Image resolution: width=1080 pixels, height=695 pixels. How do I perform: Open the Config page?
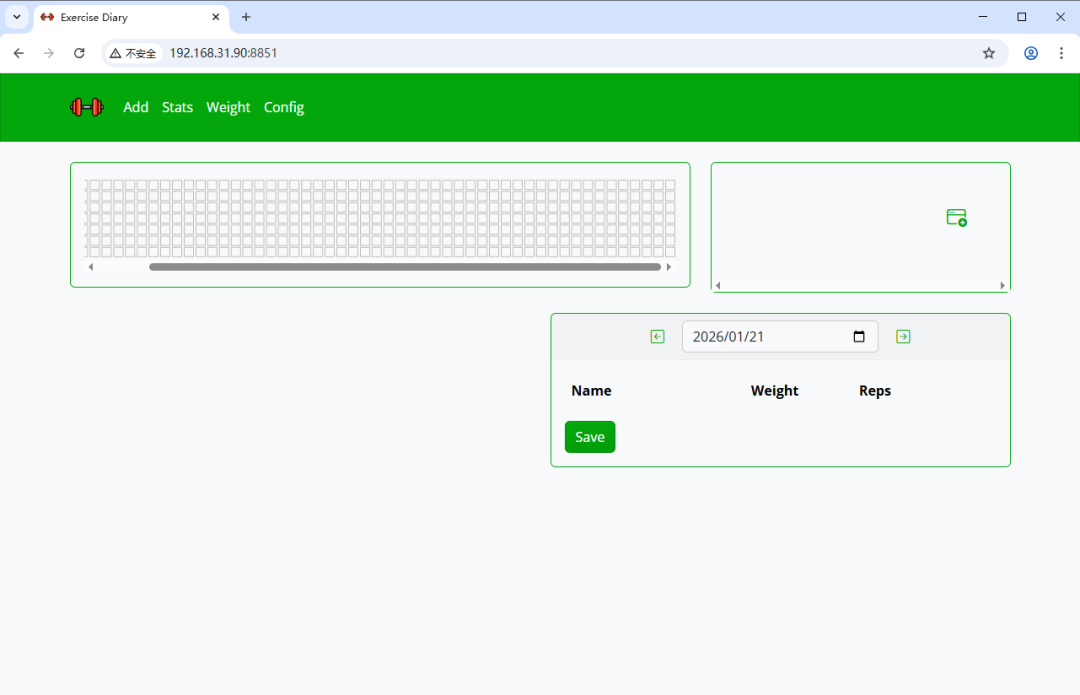pyautogui.click(x=284, y=107)
